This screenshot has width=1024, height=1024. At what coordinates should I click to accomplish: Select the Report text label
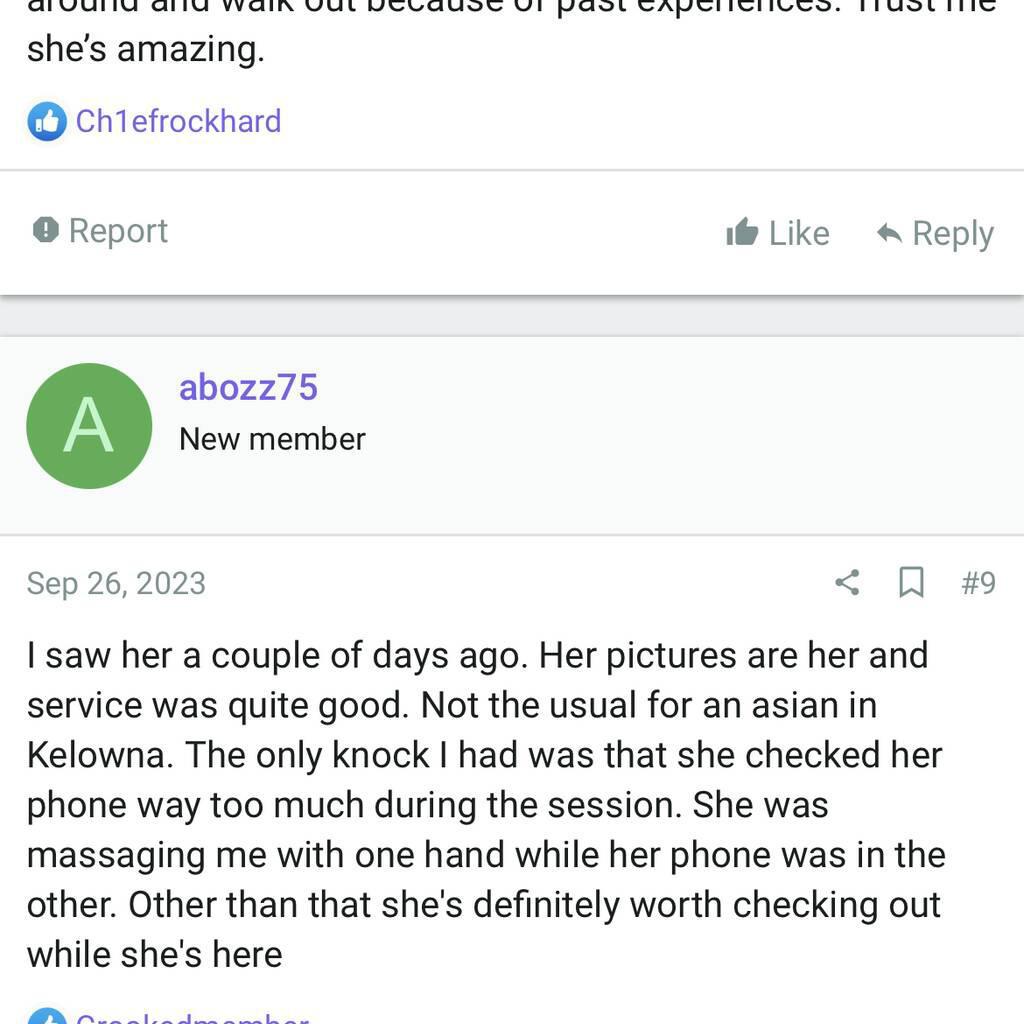pyautogui.click(x=118, y=231)
